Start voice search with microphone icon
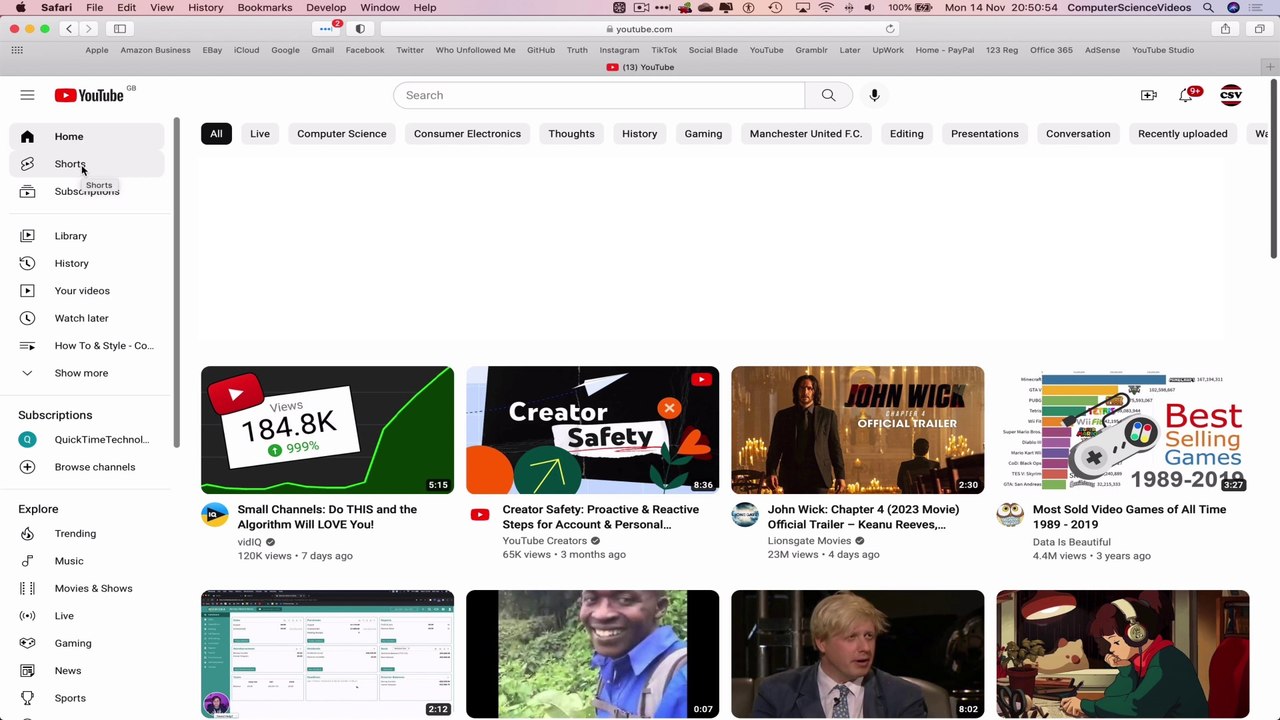Viewport: 1280px width, 720px height. pos(874,95)
